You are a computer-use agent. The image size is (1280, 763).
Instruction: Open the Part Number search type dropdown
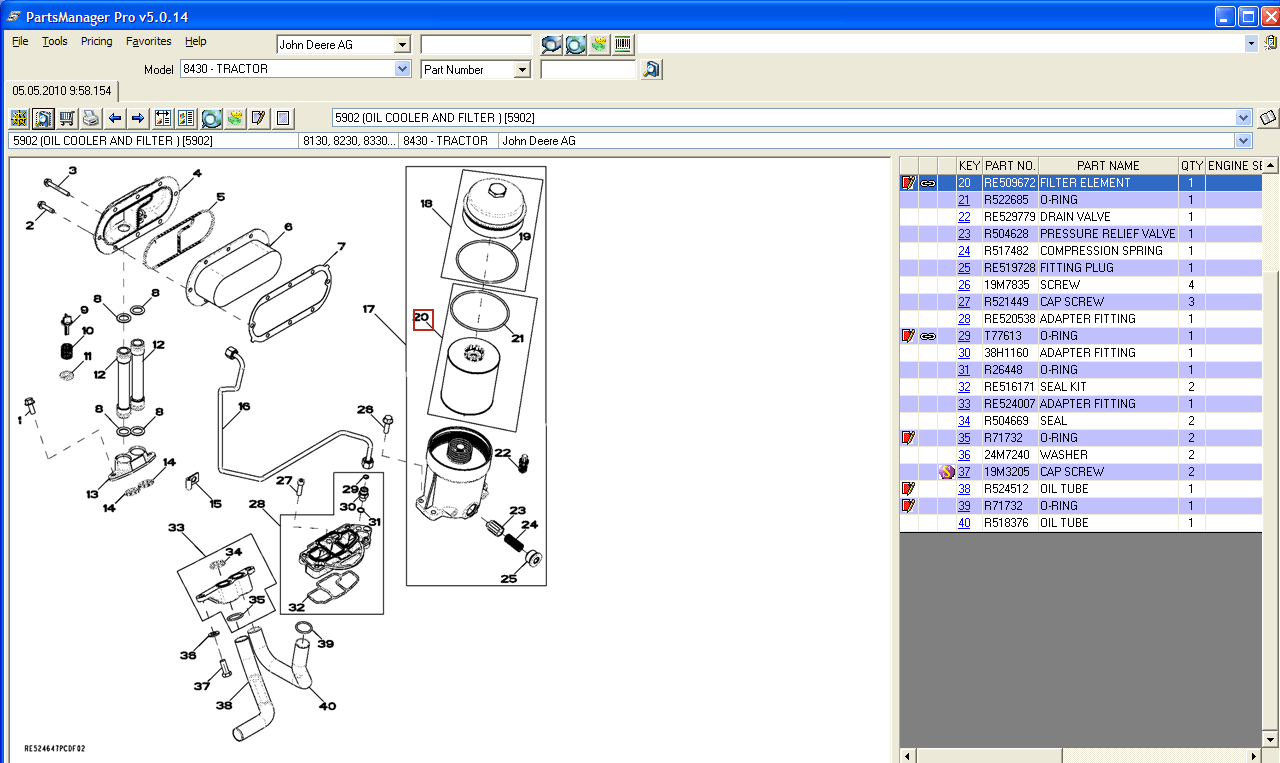(521, 70)
